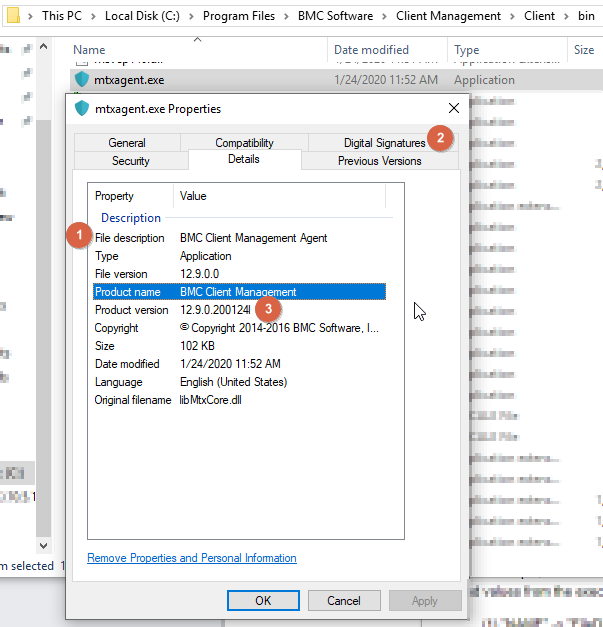Select the File description row
The width and height of the screenshot is (603, 627).
pyautogui.click(x=239, y=238)
